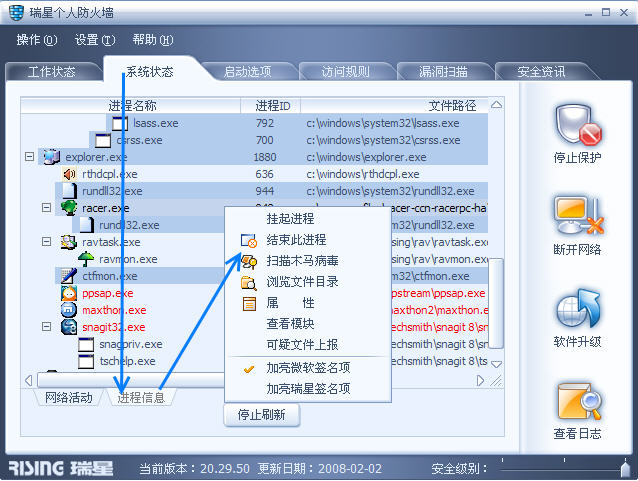The image size is (638, 481).
Task: Click the 属性 properties menu icon
Action: click(249, 304)
